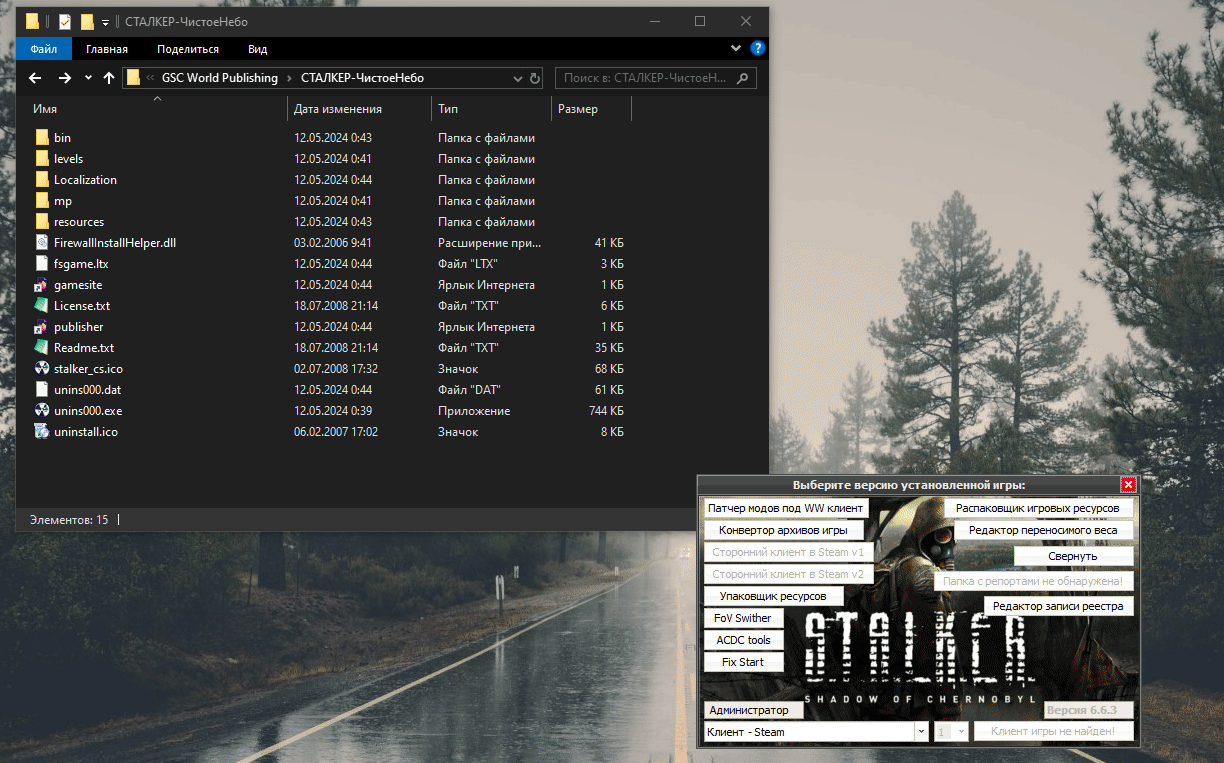Image resolution: width=1224 pixels, height=763 pixels.
Task: Go up one folder level arrow
Action: (109, 78)
